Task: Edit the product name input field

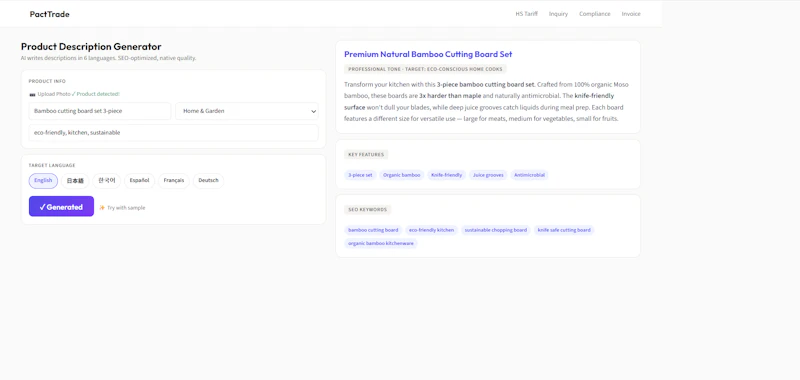Action: click(x=100, y=111)
